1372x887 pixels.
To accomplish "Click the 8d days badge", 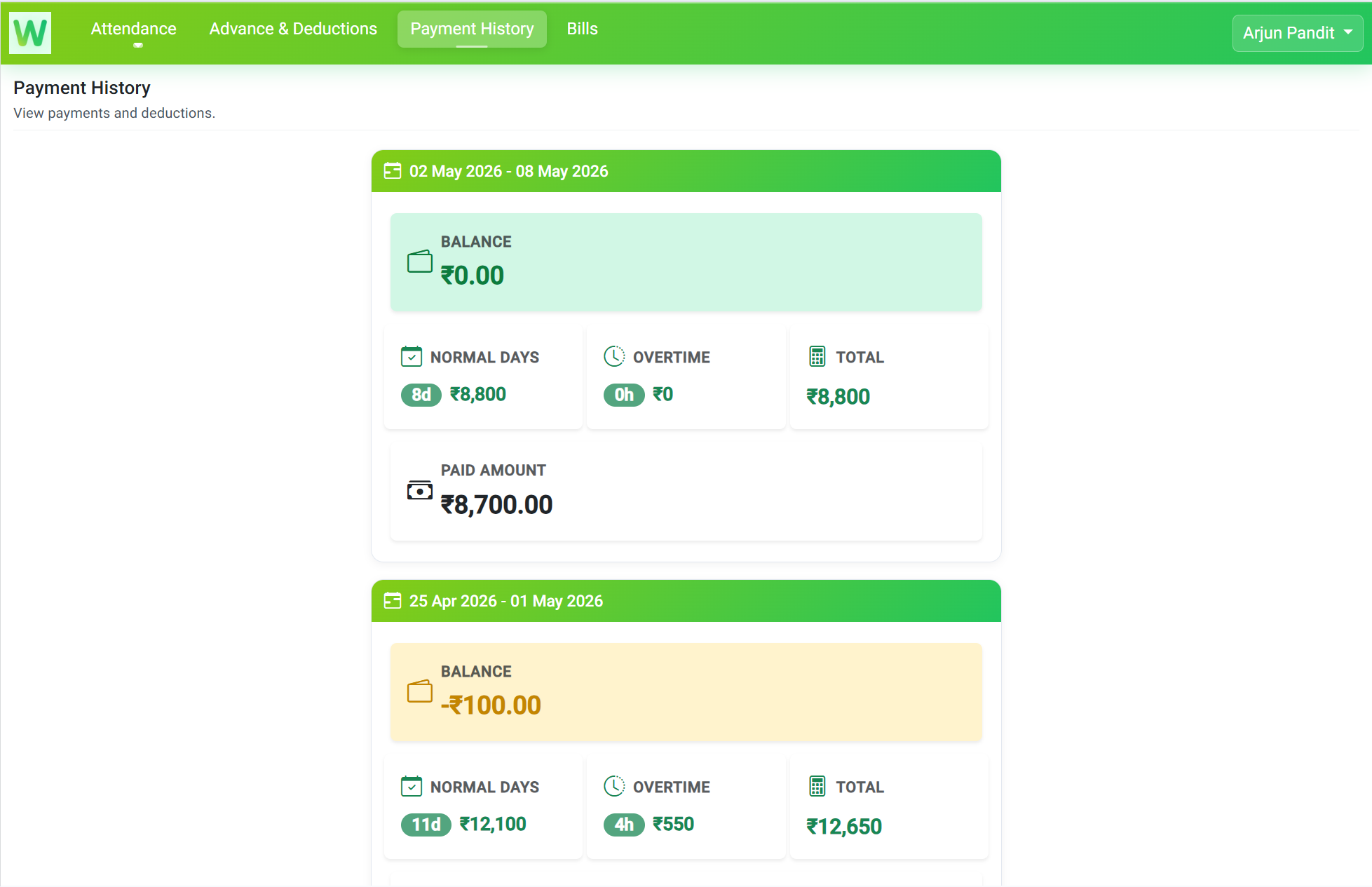I will (421, 395).
